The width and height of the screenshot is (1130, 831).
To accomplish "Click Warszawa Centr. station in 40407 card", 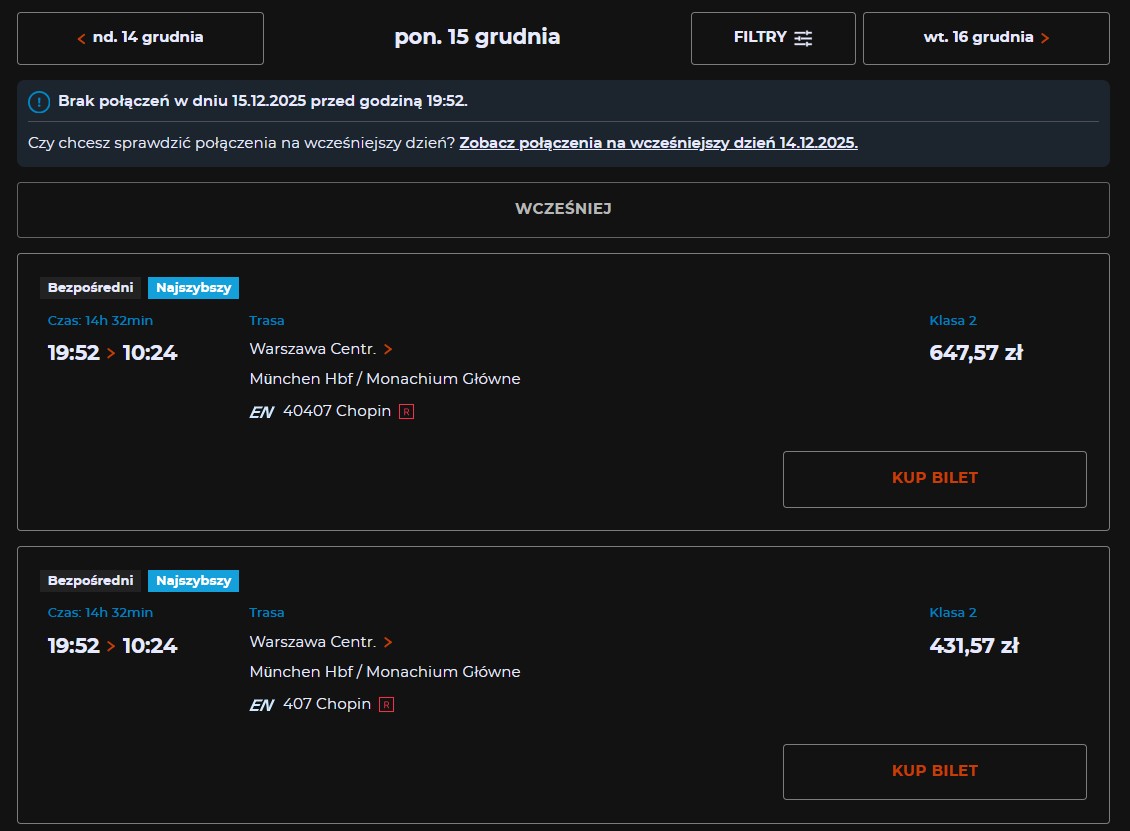I will pyautogui.click(x=313, y=349).
